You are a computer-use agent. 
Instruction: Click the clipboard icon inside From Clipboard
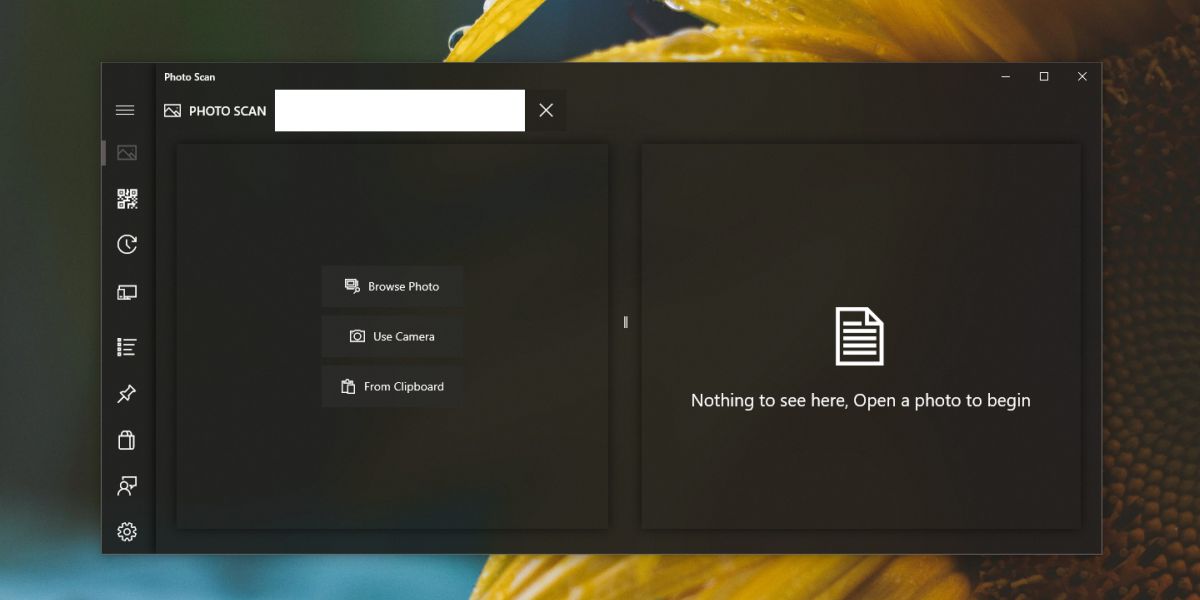(351, 385)
